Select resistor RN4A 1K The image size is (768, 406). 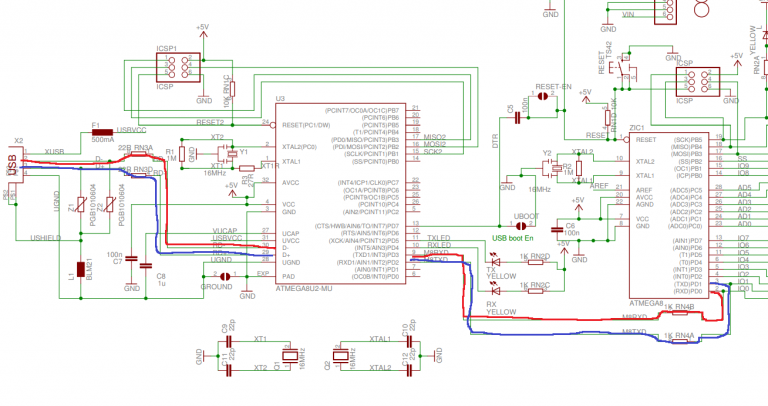coord(680,341)
